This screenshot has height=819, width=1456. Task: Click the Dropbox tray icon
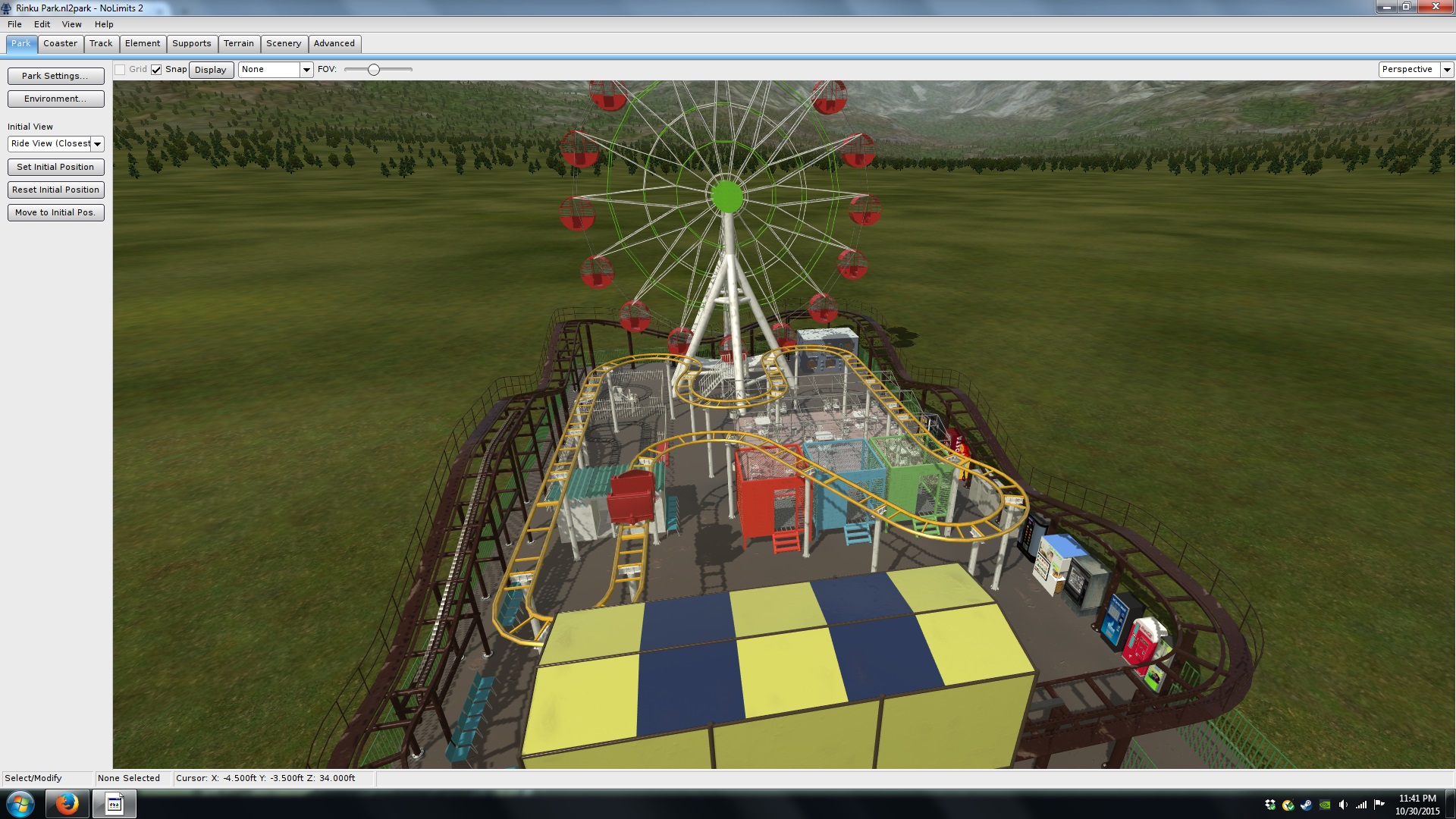coord(1269,805)
